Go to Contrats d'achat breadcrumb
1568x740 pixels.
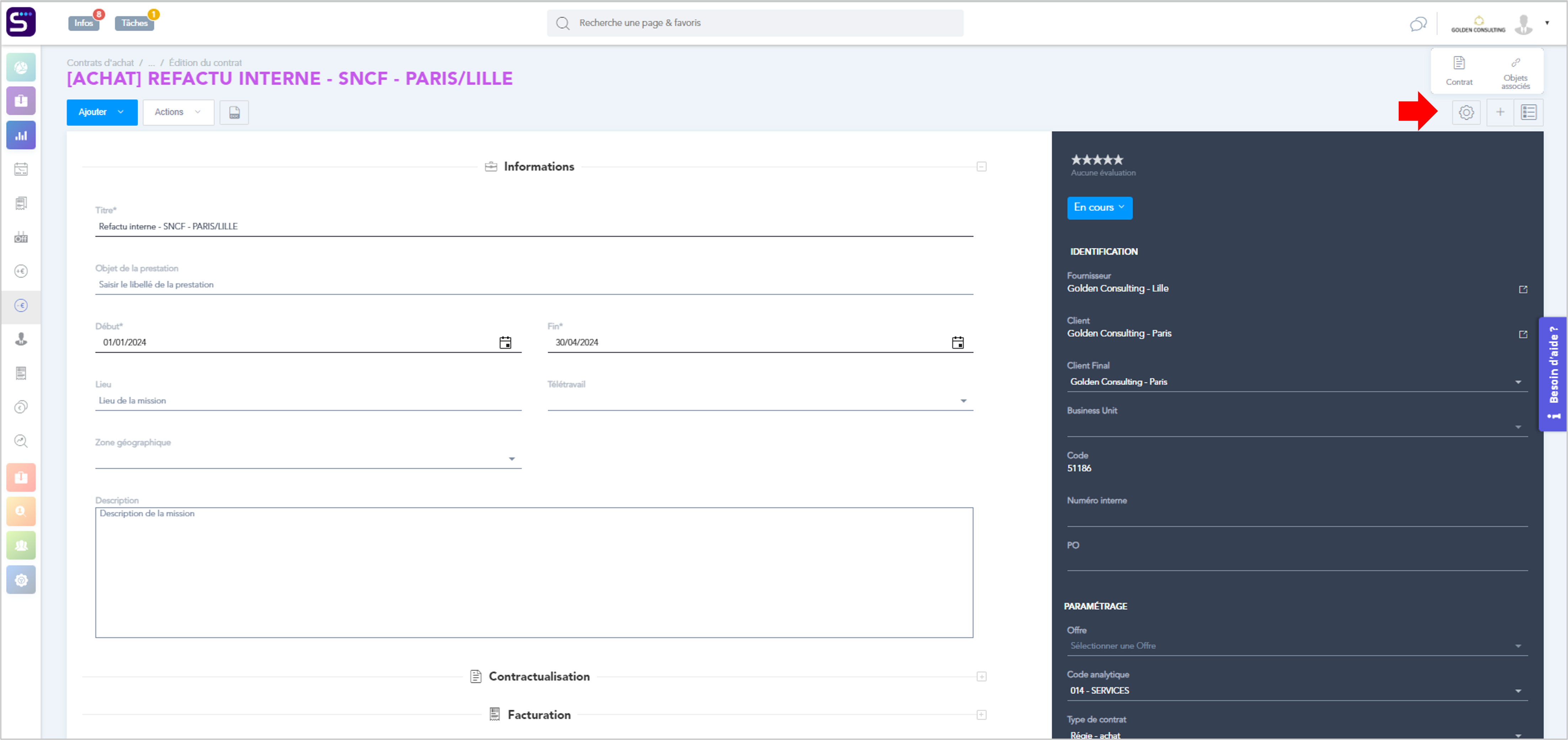(100, 63)
